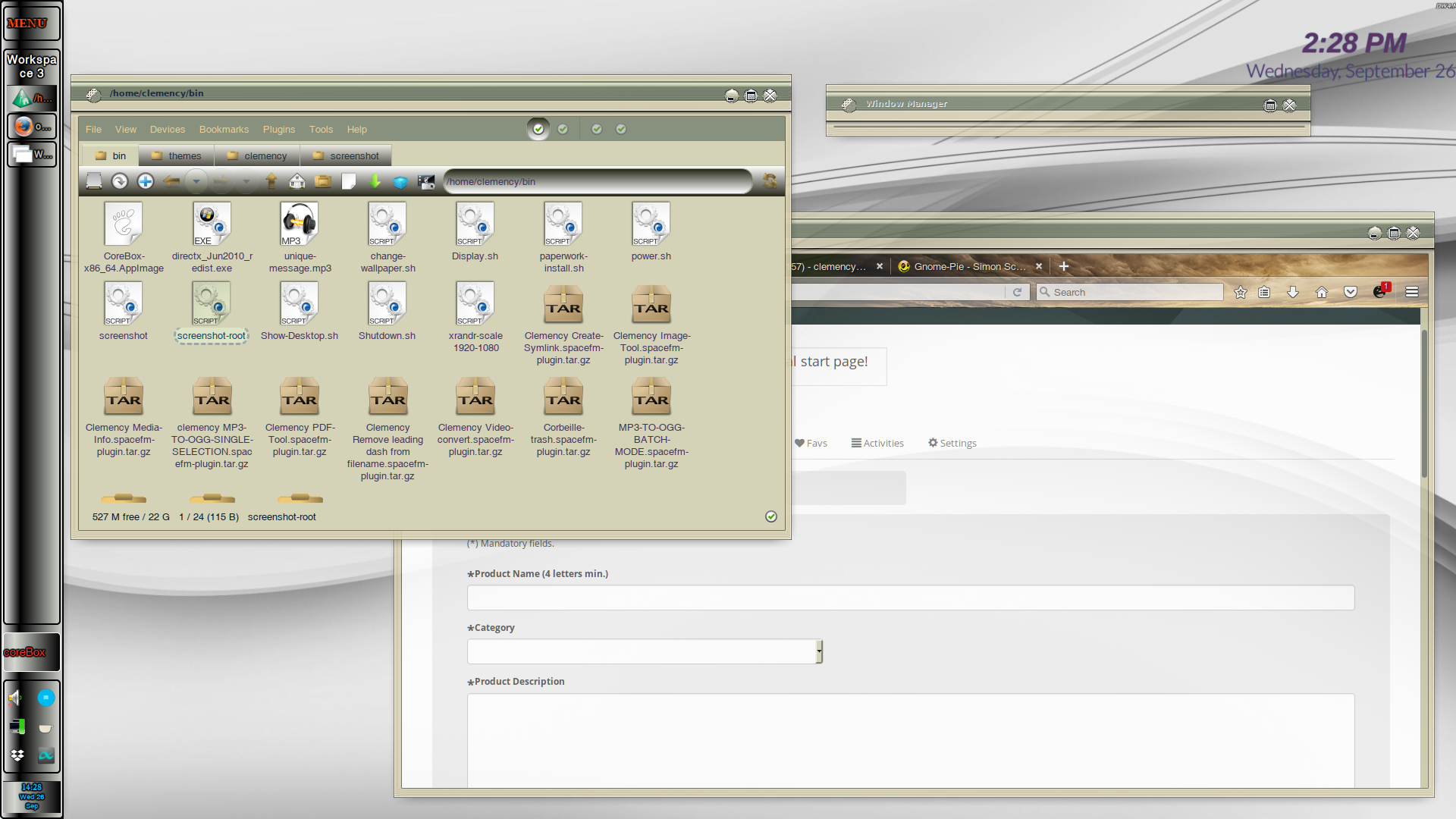Select paperwork-install.sh script

click(563, 237)
